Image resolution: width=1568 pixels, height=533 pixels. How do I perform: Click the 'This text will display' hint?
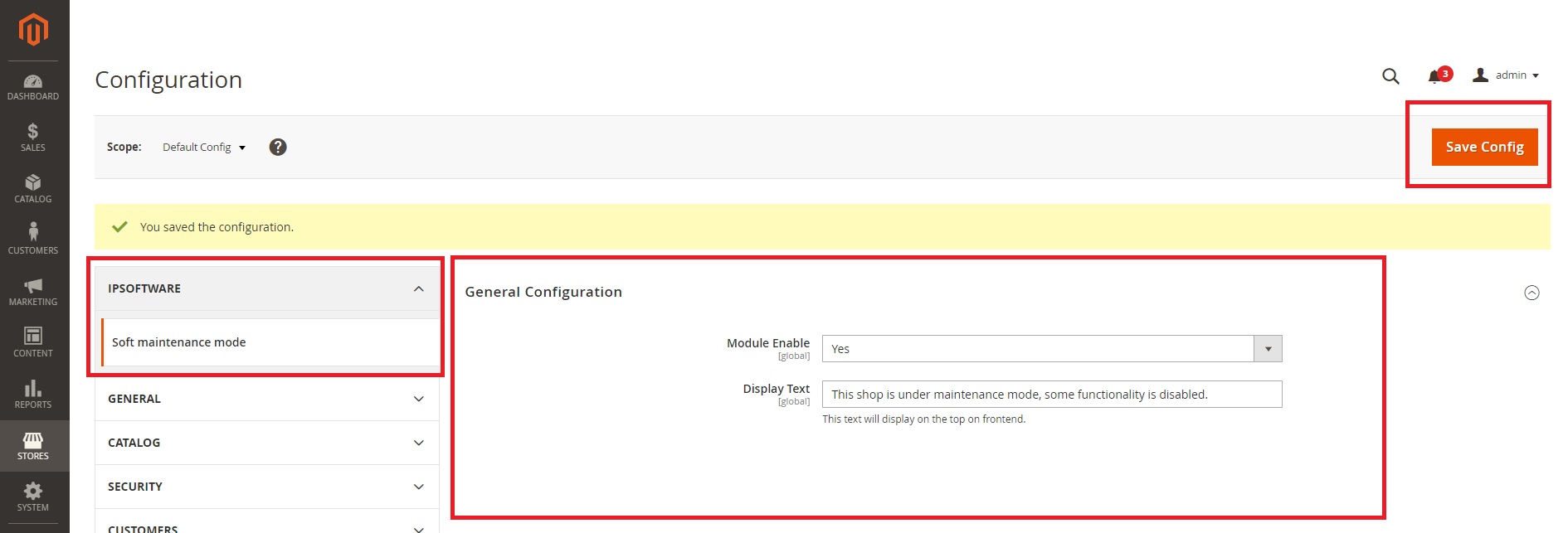coord(923,419)
